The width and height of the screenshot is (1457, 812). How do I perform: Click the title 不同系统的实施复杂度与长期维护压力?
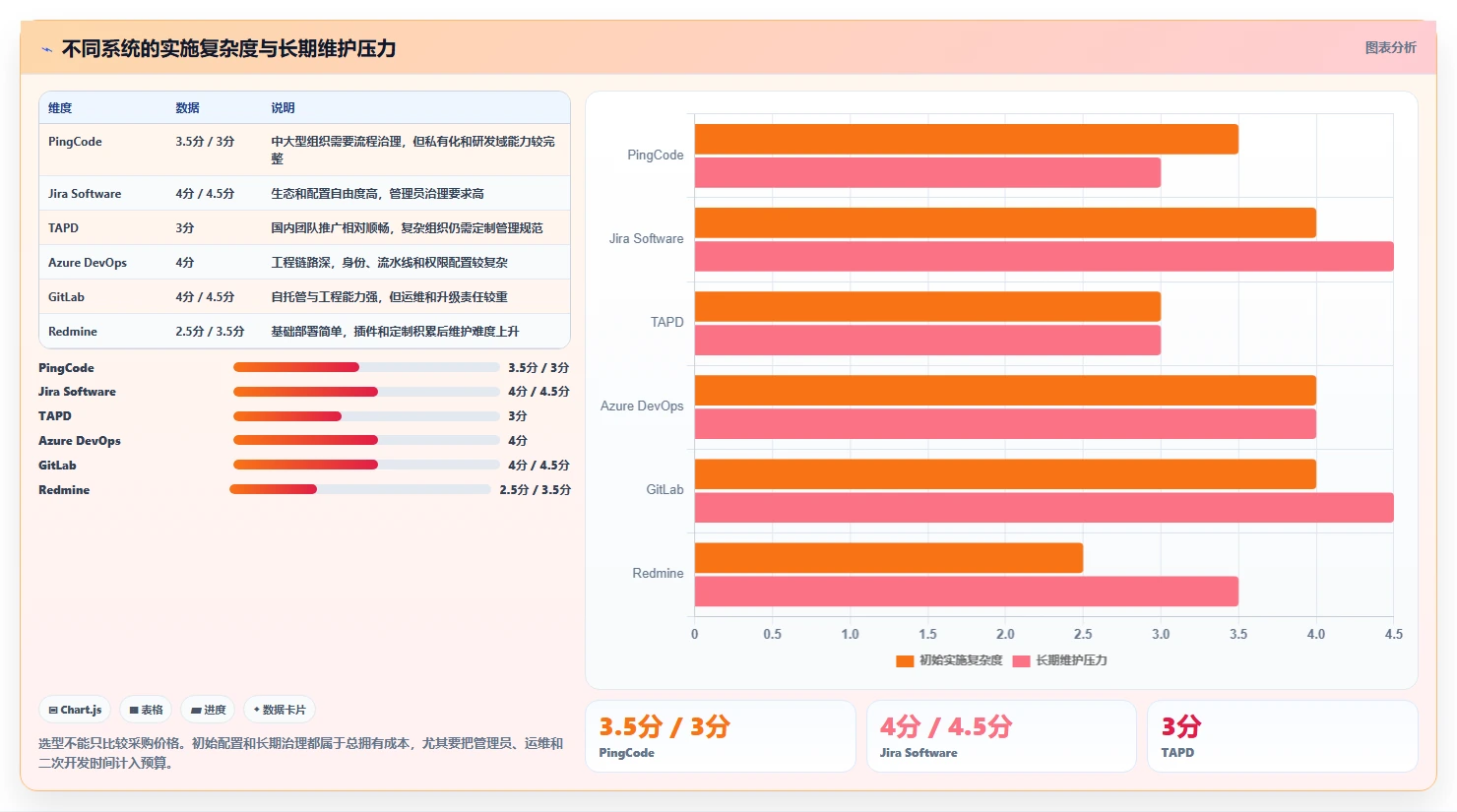(228, 48)
